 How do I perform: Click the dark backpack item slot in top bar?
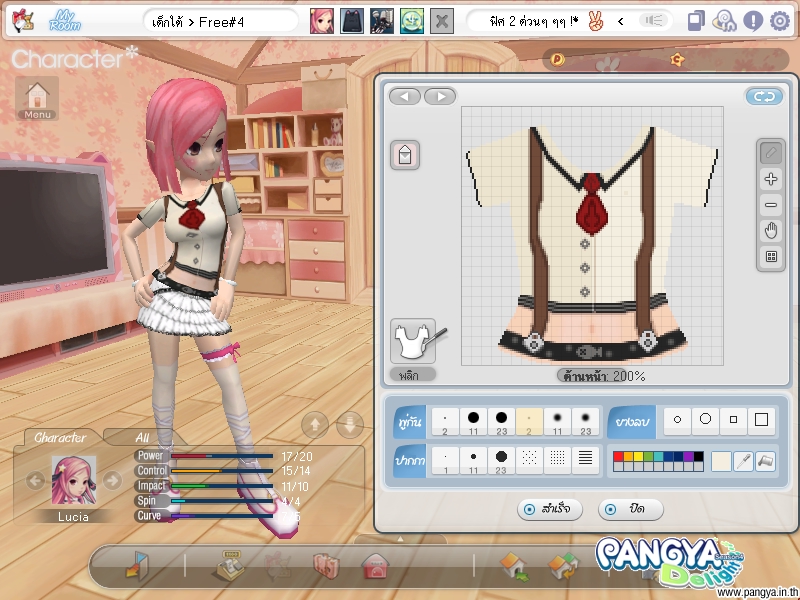point(352,21)
